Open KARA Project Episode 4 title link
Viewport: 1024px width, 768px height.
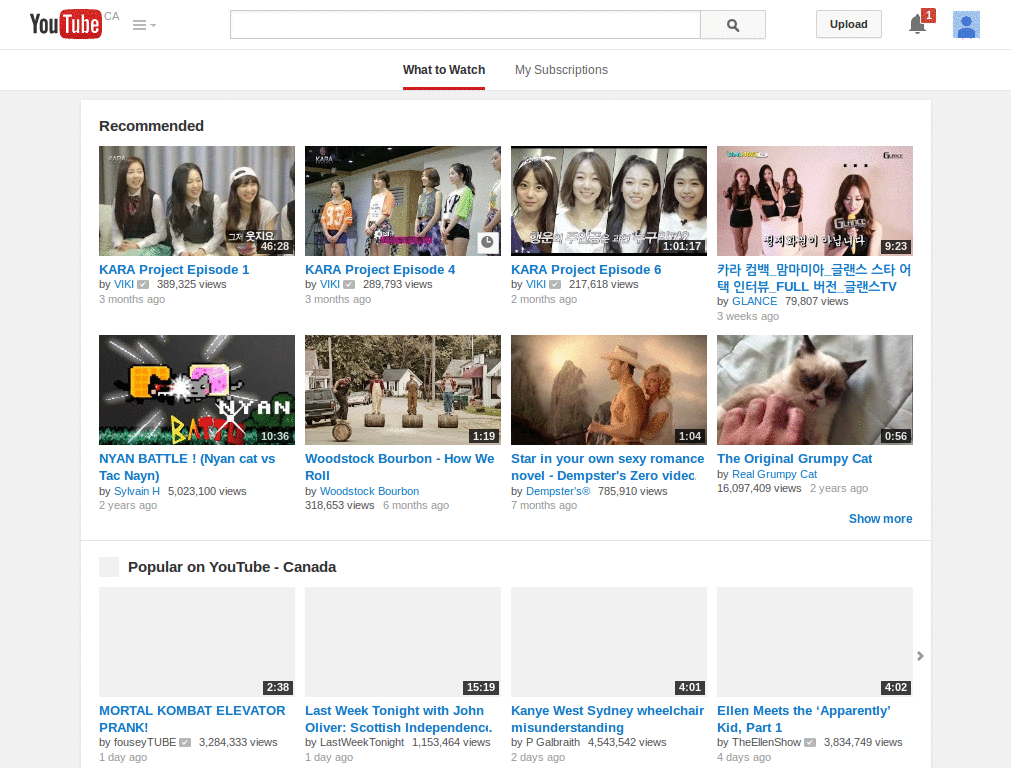tap(380, 270)
